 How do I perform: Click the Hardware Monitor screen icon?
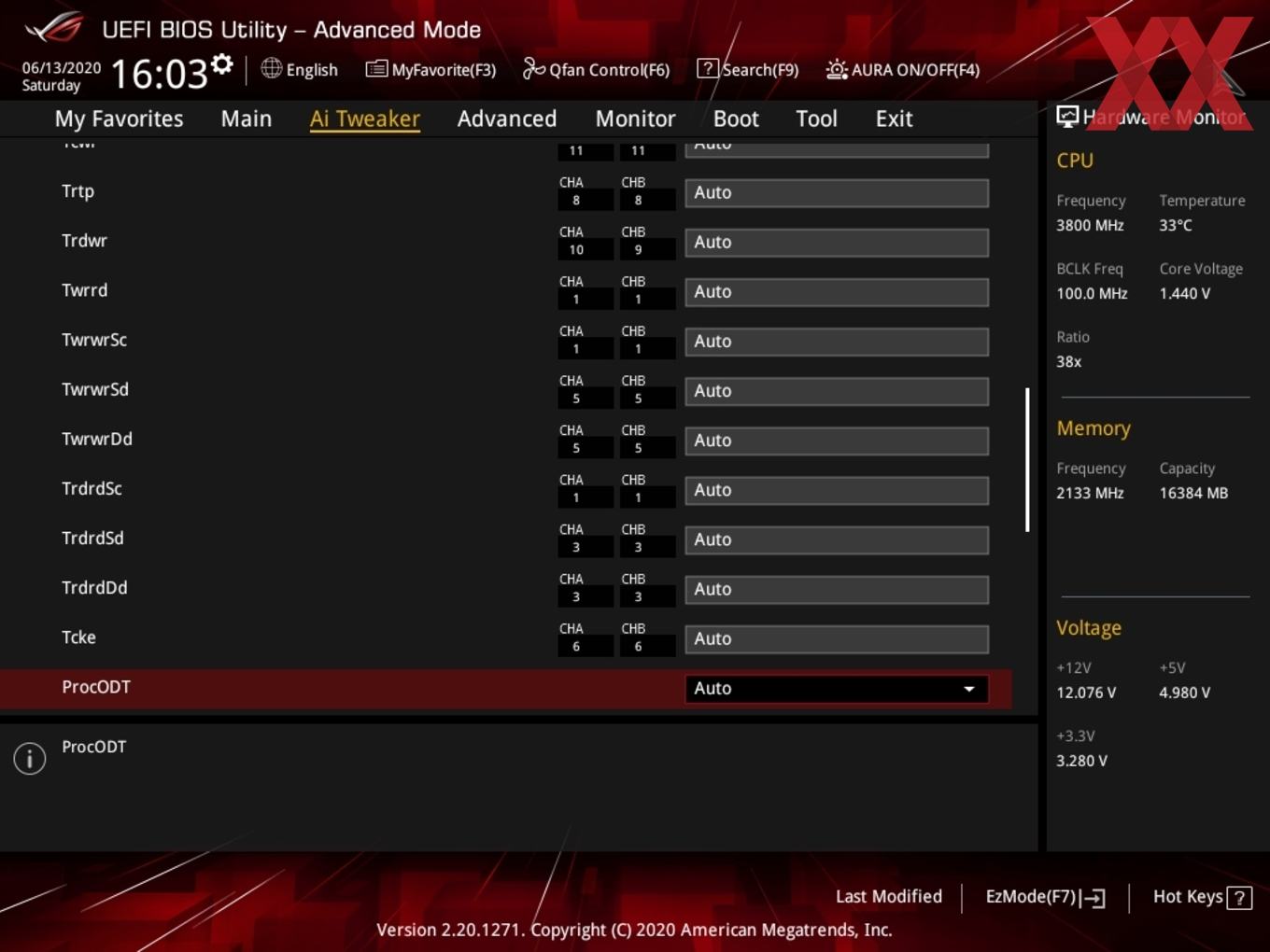(x=1067, y=116)
